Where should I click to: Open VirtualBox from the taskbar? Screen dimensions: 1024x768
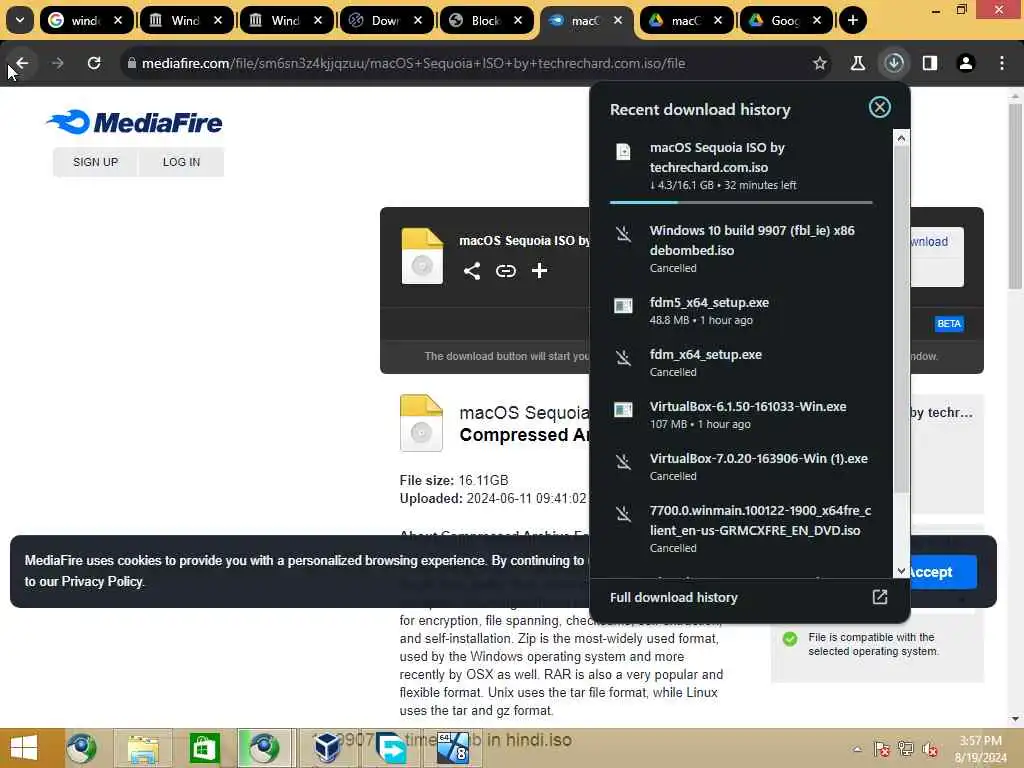pos(326,748)
